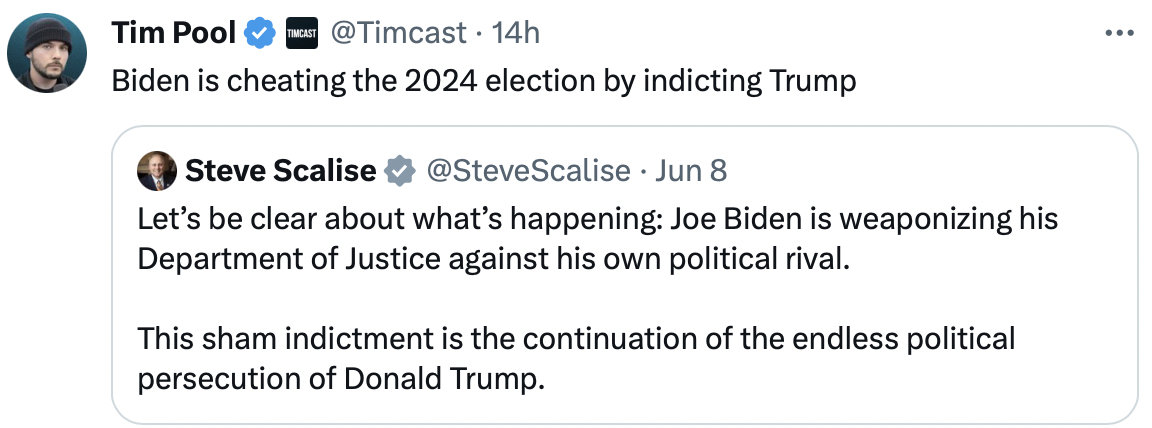Click the Timcast affiliate badge icon
The width and height of the screenshot is (1152, 428).
301,34
